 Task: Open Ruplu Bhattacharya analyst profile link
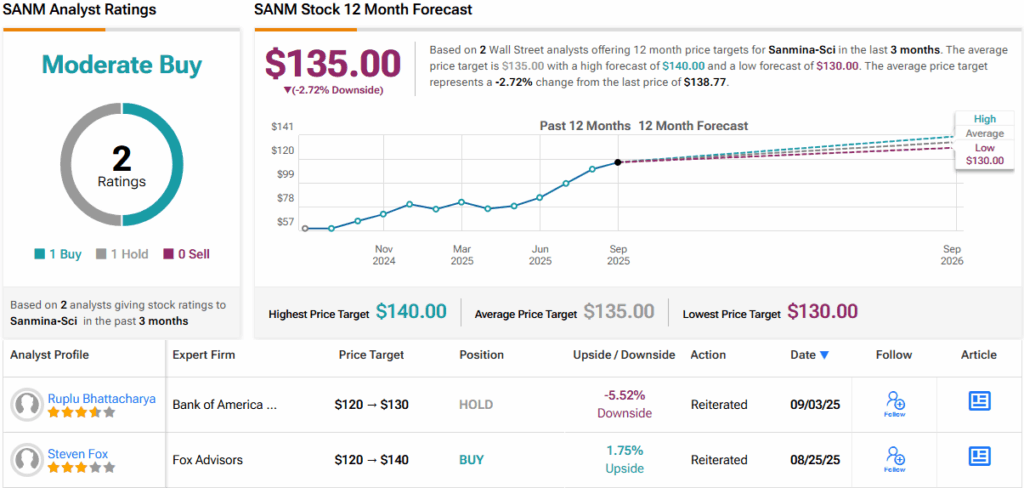coord(102,398)
